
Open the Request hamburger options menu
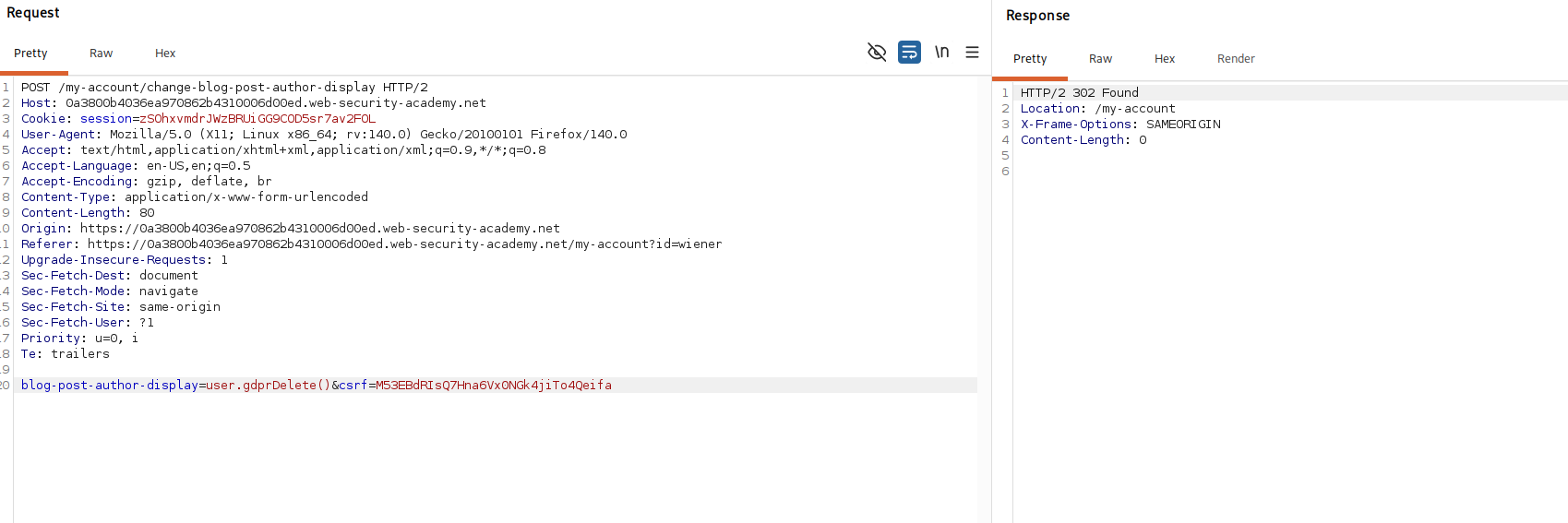coord(972,53)
